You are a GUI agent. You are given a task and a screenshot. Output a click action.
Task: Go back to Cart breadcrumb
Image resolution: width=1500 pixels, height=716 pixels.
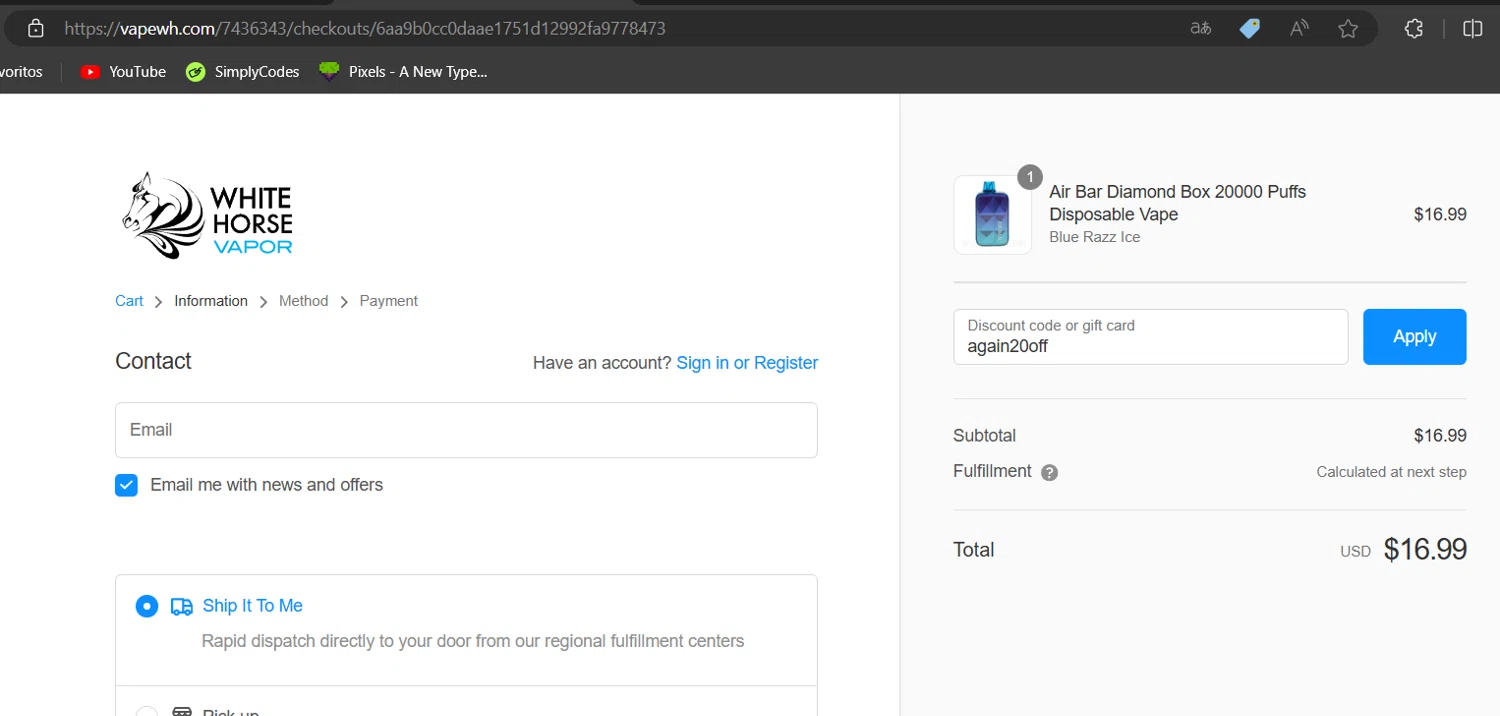(129, 301)
